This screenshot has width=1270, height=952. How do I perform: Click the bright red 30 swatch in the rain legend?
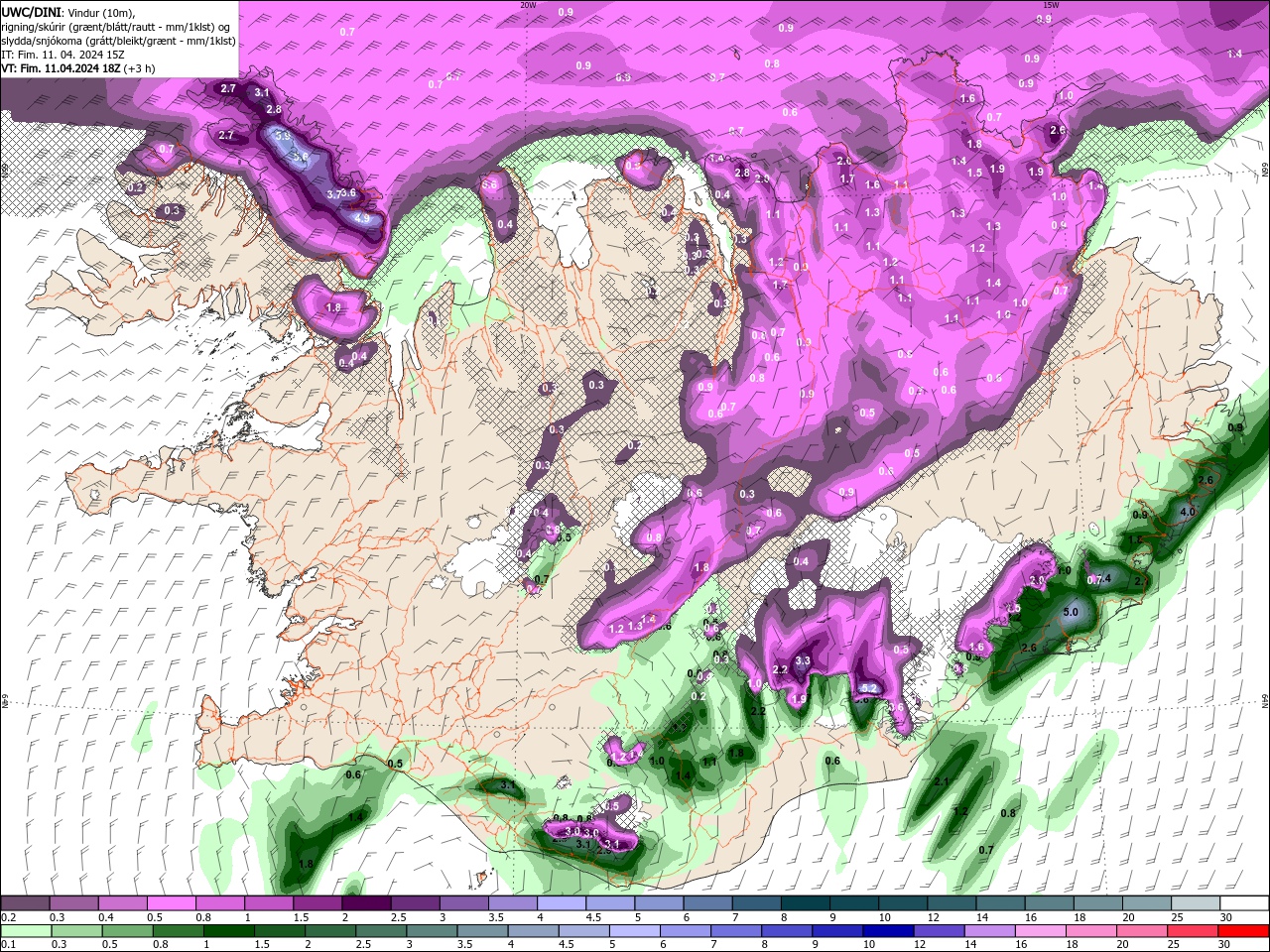pos(1243,931)
